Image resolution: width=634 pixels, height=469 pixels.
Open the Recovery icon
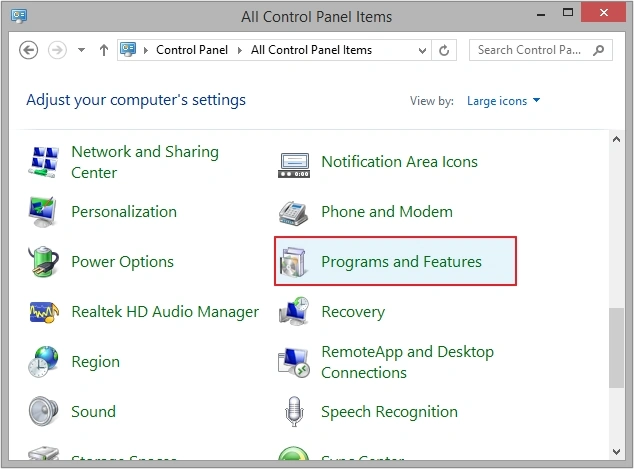(294, 312)
